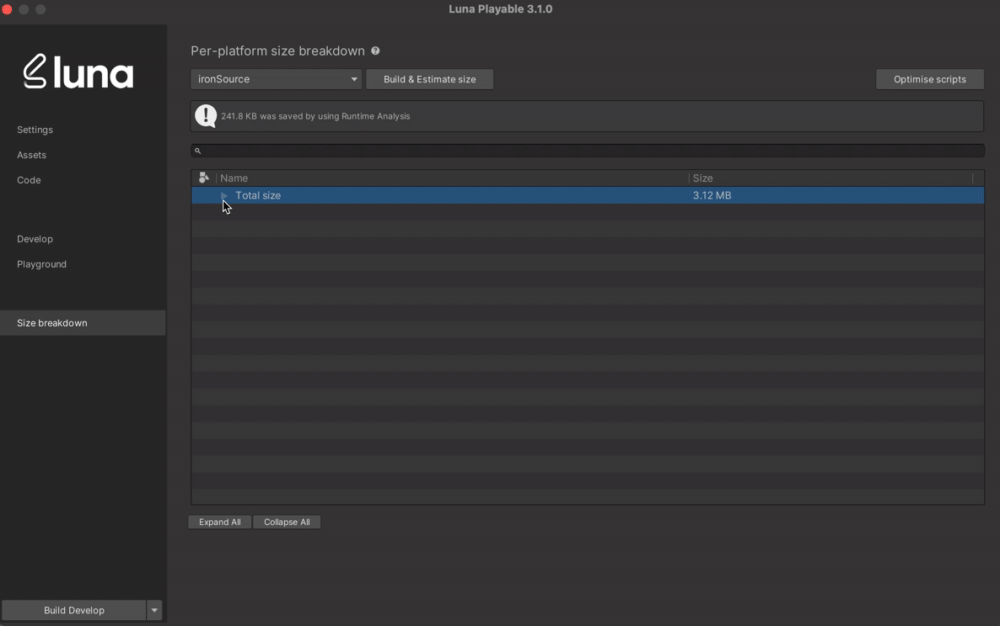The width and height of the screenshot is (1000, 626).
Task: Click the Optimise scripts button
Action: (929, 79)
